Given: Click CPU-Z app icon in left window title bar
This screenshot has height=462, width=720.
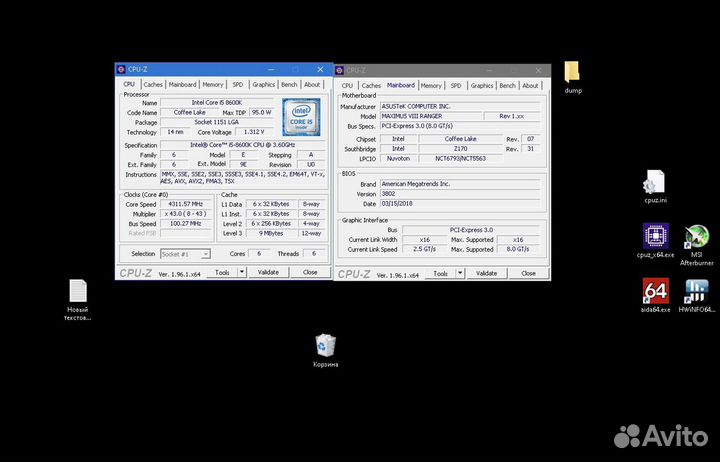Looking at the screenshot, I should click(x=121, y=69).
